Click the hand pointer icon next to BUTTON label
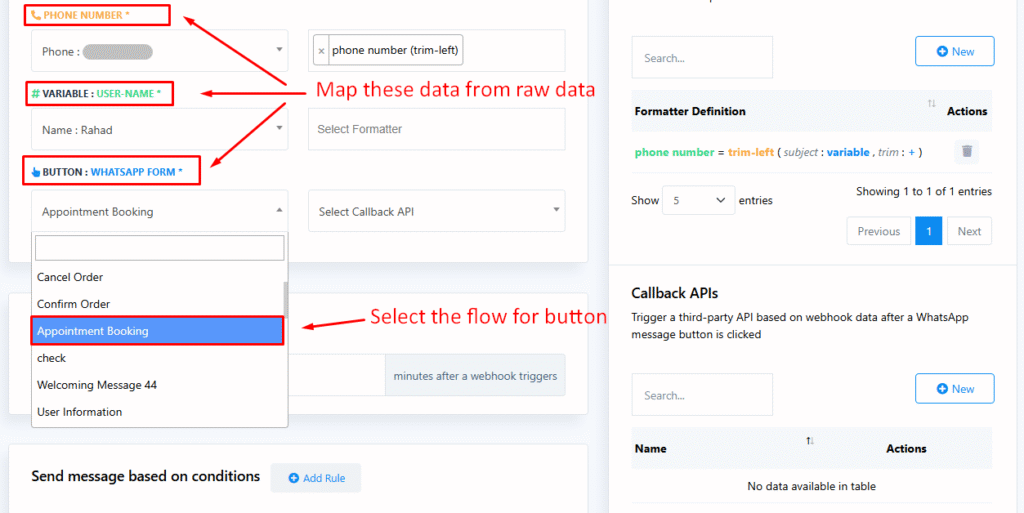 click(x=36, y=172)
